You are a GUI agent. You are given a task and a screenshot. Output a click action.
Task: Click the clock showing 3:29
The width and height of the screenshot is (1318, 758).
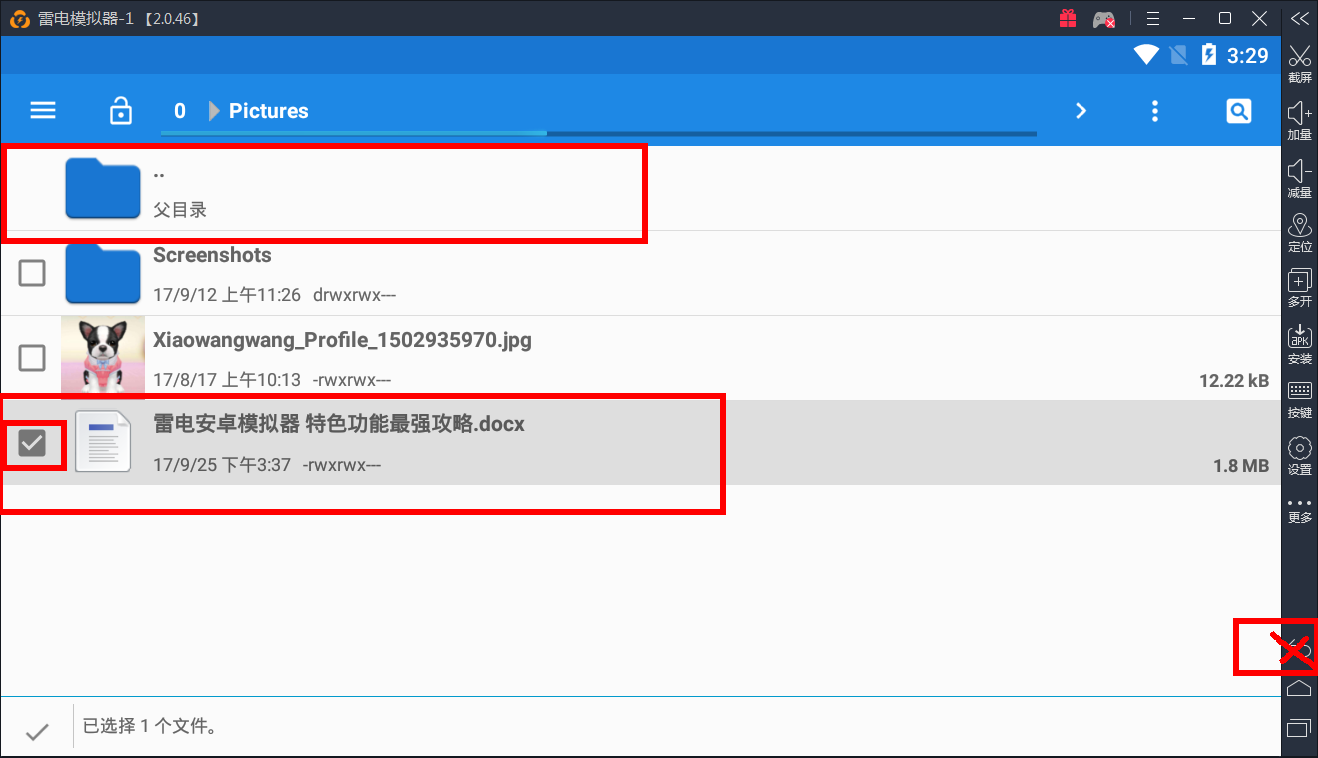coord(1248,56)
